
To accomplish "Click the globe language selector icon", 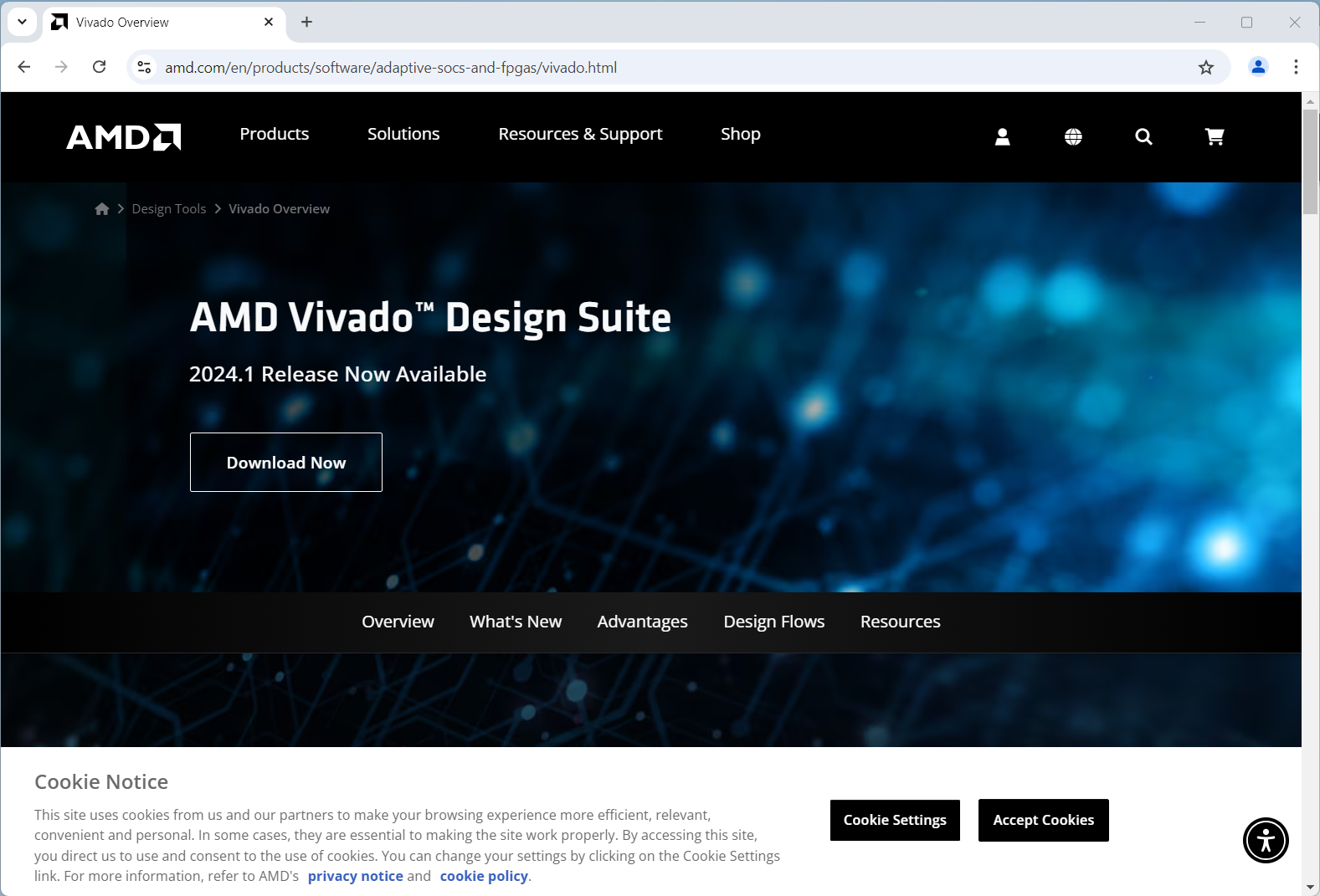I will pos(1073,136).
